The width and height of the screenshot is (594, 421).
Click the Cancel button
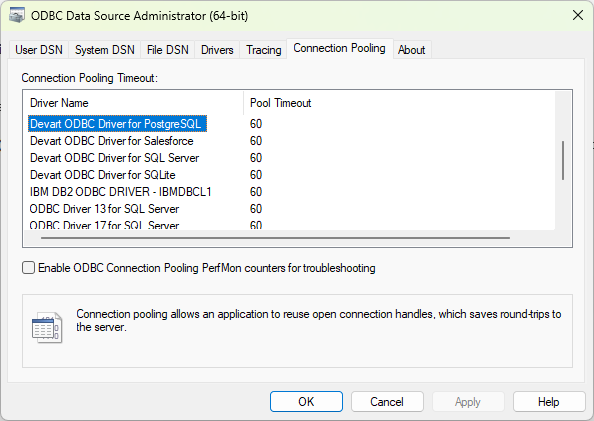pyautogui.click(x=387, y=402)
